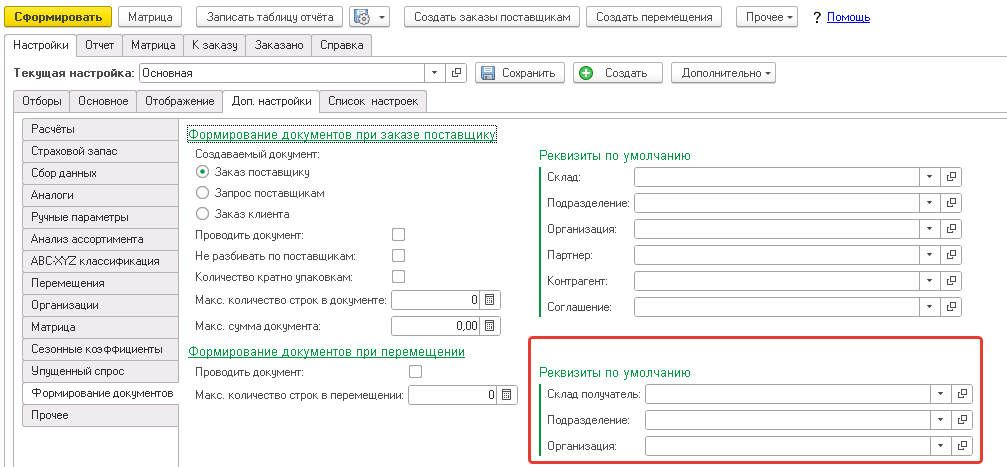The image size is (1007, 467).
Task: Open the Основное settings tab
Action: point(103,101)
